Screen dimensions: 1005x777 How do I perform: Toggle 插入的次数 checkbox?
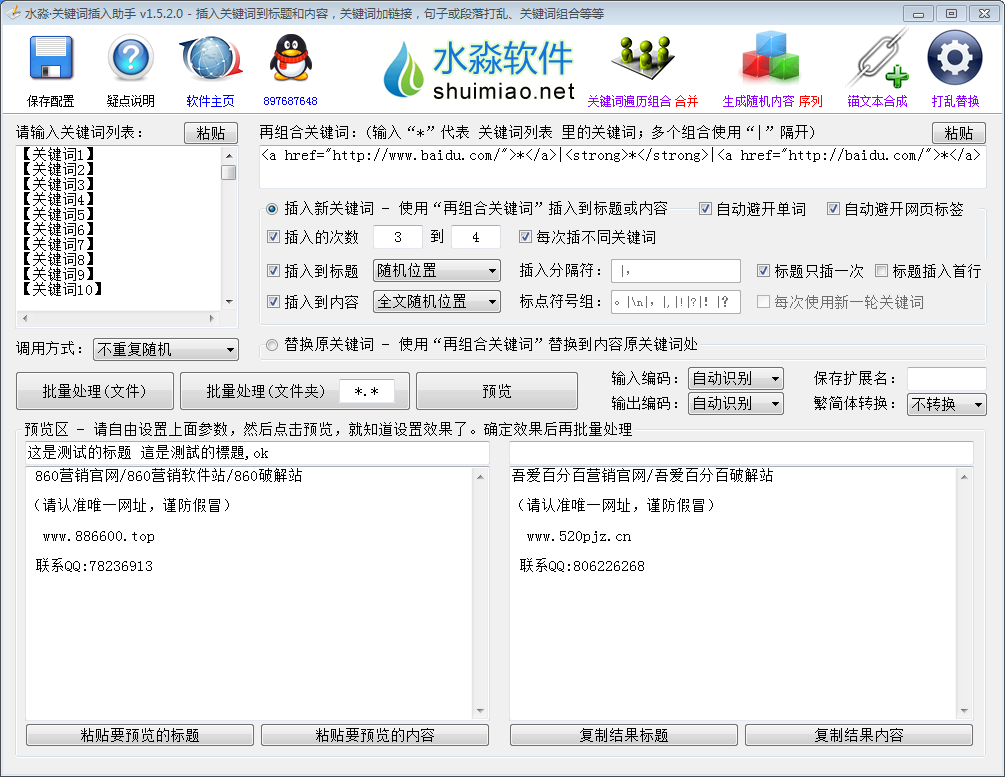[273, 237]
